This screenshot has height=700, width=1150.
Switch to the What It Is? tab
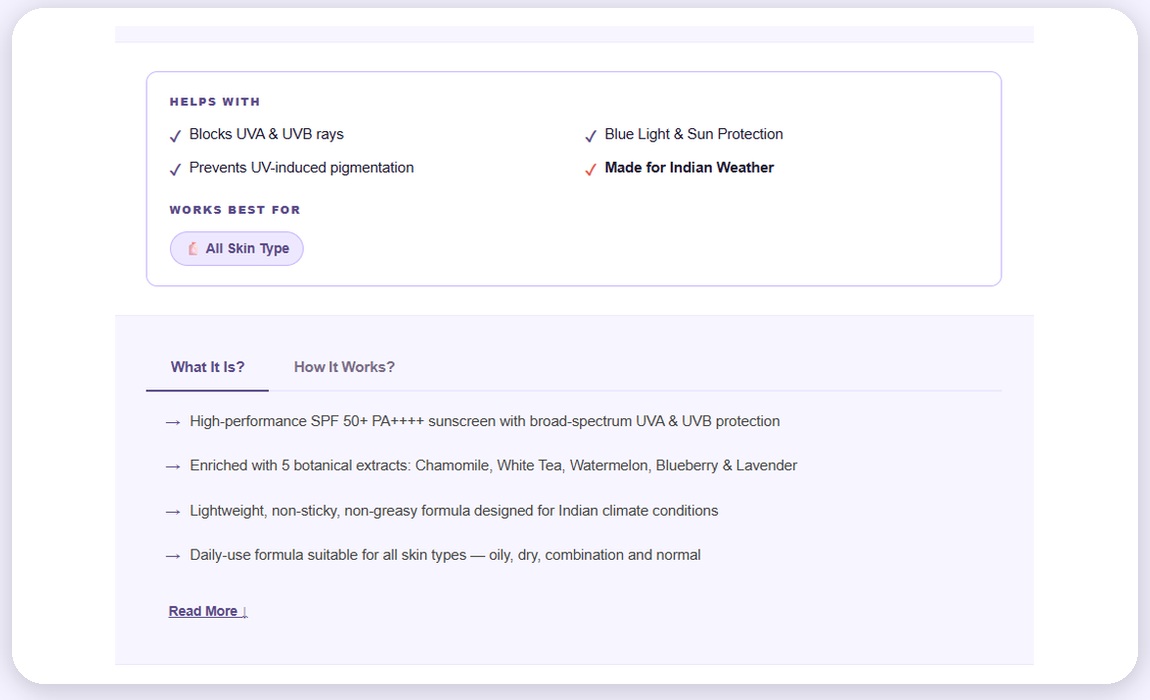pos(208,367)
